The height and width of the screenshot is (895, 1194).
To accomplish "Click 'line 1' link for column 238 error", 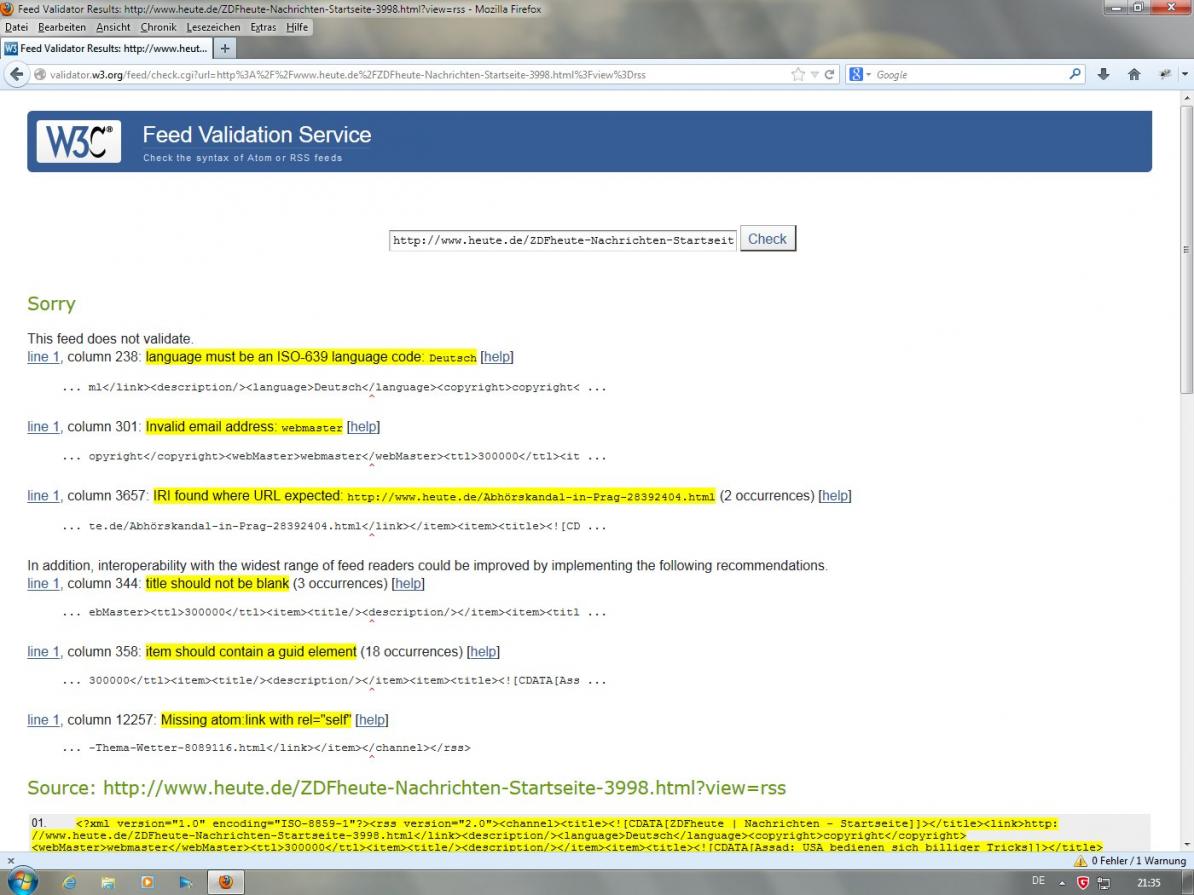I will [43, 357].
